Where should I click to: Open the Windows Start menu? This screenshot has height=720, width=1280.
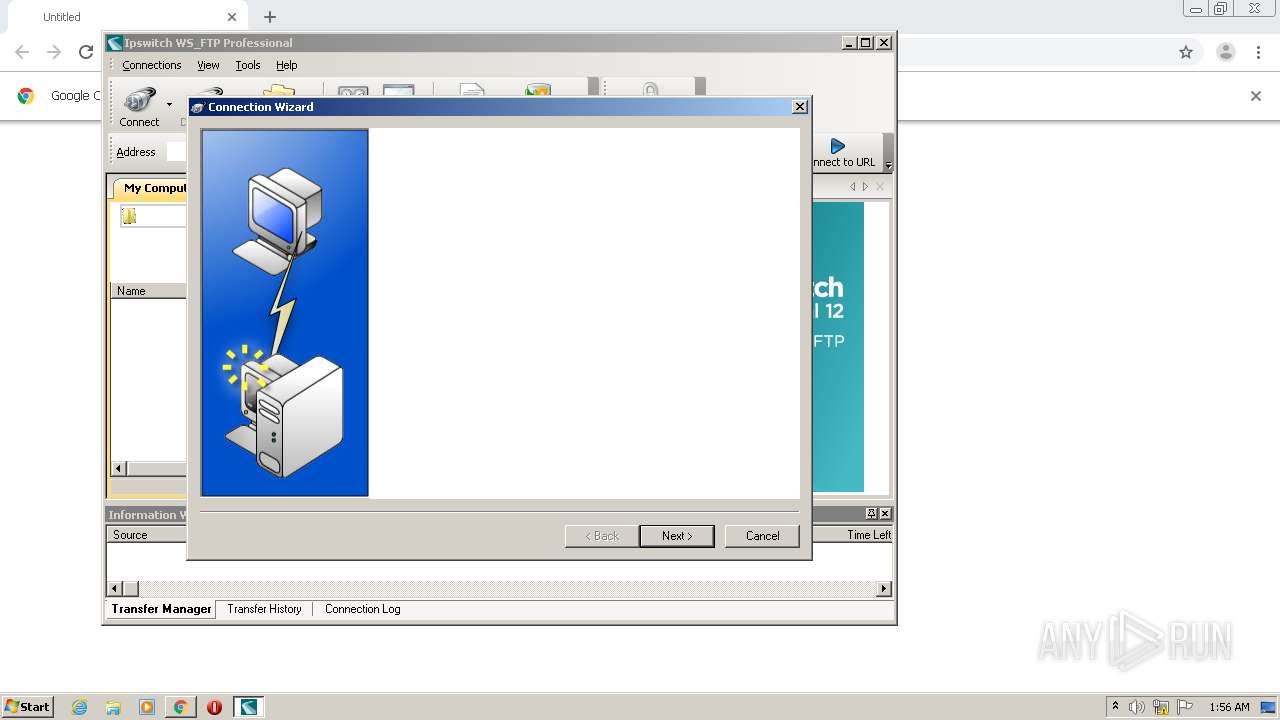click(x=27, y=707)
